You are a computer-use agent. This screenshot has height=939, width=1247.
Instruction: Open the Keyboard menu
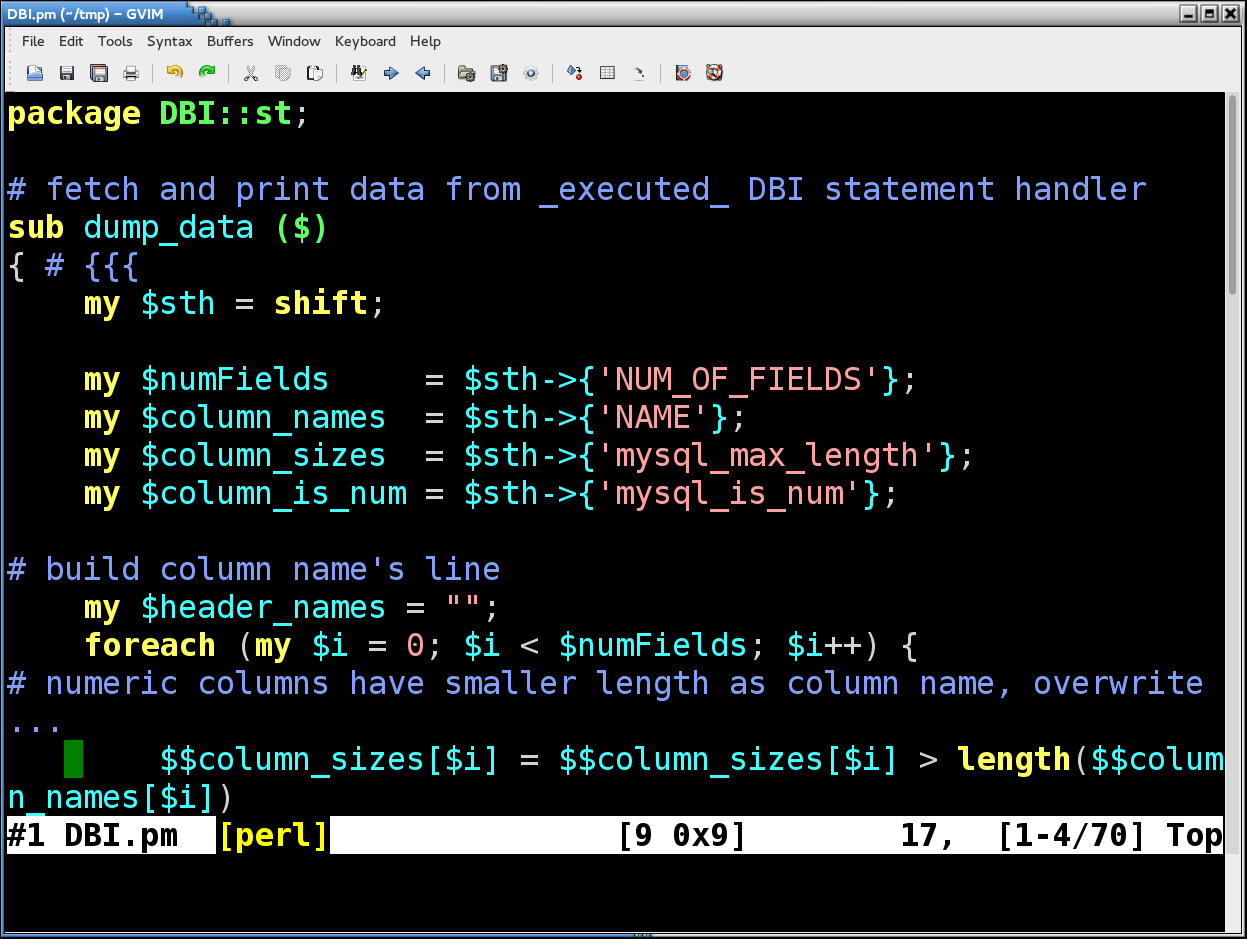tap(365, 41)
